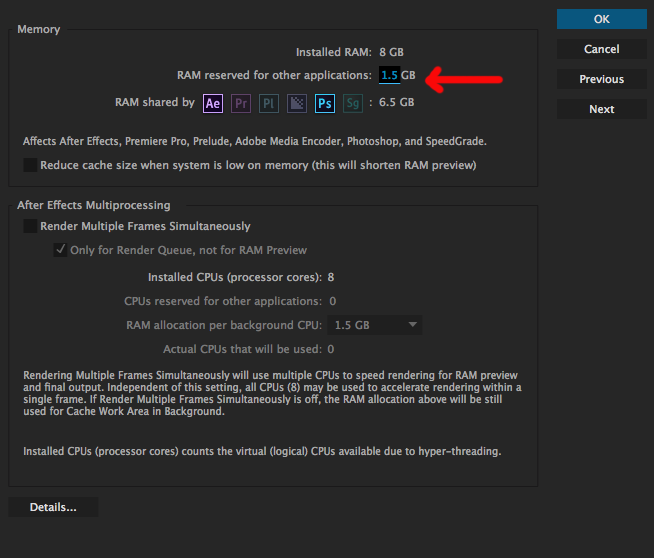The image size is (654, 558).
Task: Click Actual CPUs that will be used value
Action: point(331,349)
